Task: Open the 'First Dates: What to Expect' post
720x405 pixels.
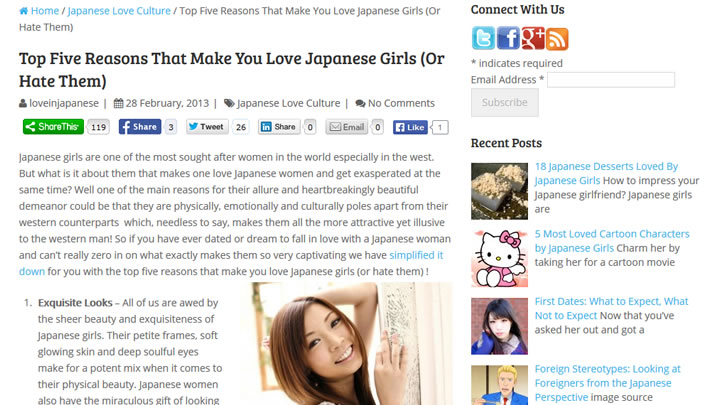Action: tap(611, 308)
